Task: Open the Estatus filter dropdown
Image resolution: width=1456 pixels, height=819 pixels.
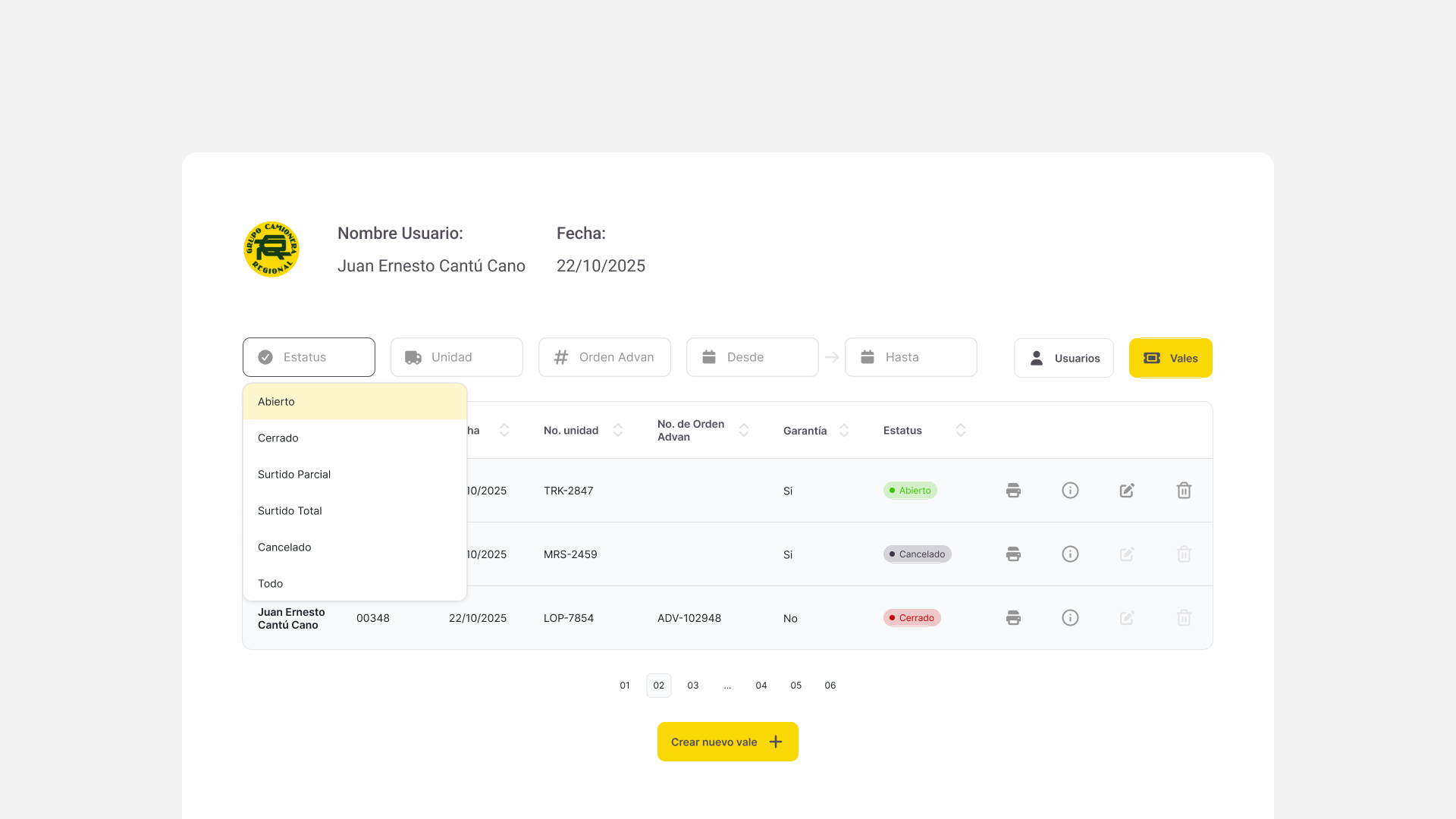Action: pyautogui.click(x=309, y=357)
